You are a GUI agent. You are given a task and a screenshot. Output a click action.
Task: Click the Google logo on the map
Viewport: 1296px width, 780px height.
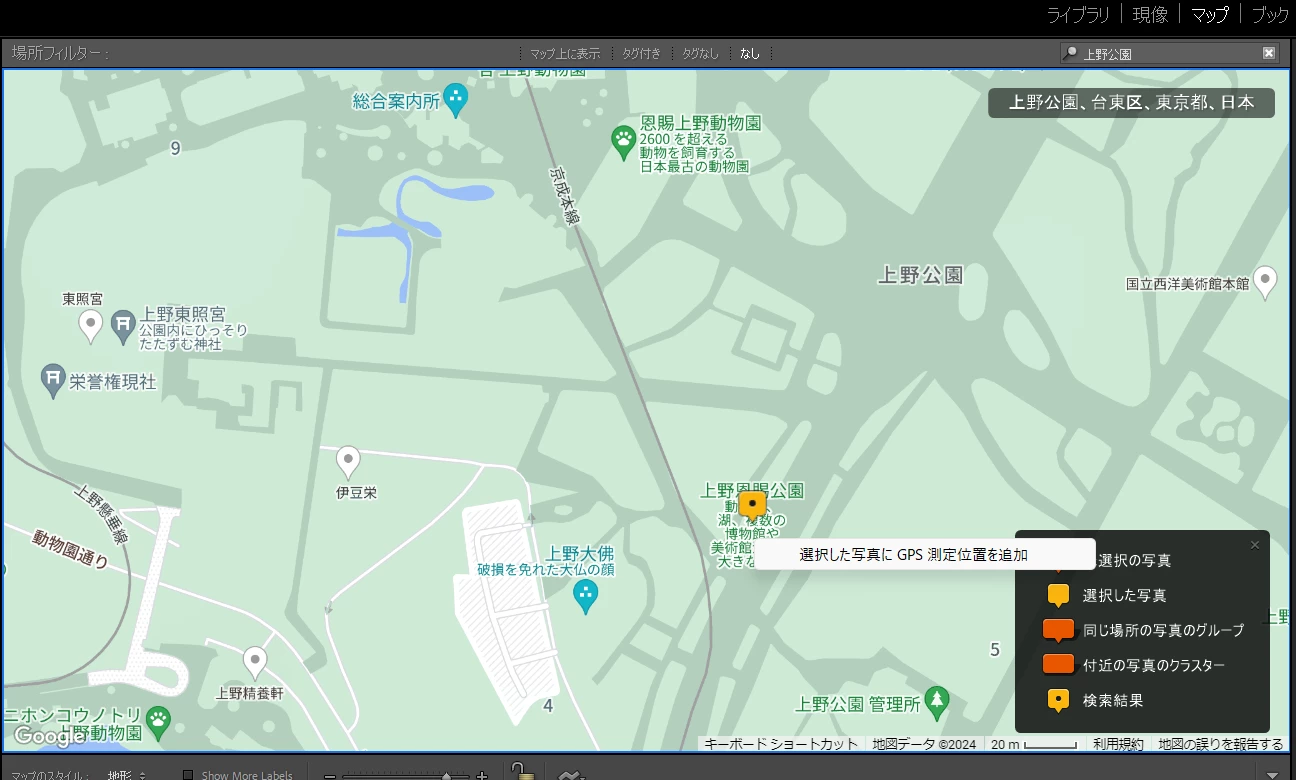pyautogui.click(x=49, y=737)
